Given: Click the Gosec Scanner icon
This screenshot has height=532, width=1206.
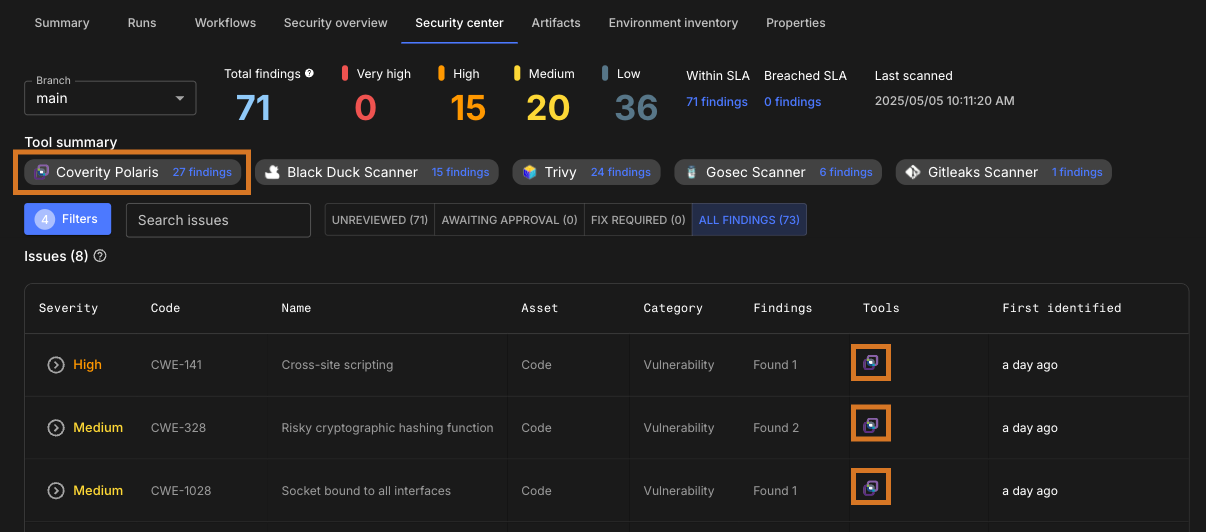Looking at the screenshot, I should click(691, 172).
